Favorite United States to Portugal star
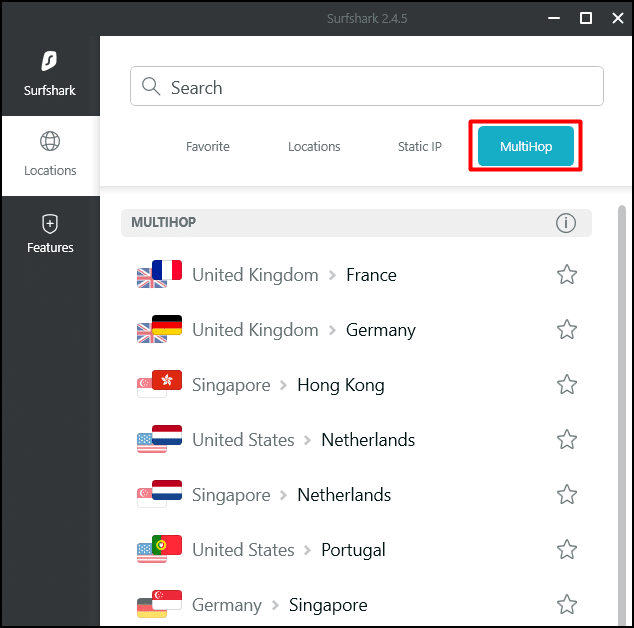 click(567, 550)
